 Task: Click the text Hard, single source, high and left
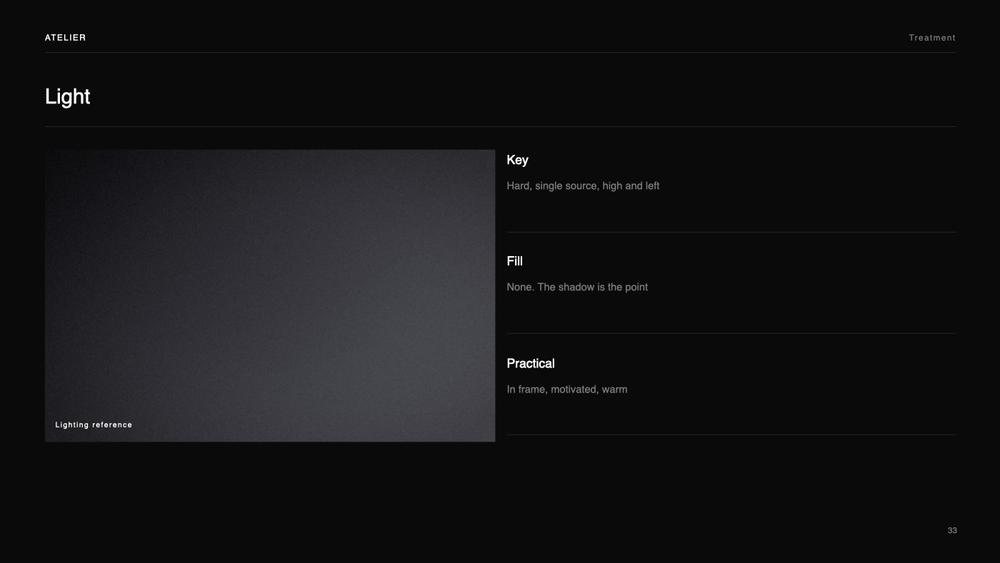(583, 186)
